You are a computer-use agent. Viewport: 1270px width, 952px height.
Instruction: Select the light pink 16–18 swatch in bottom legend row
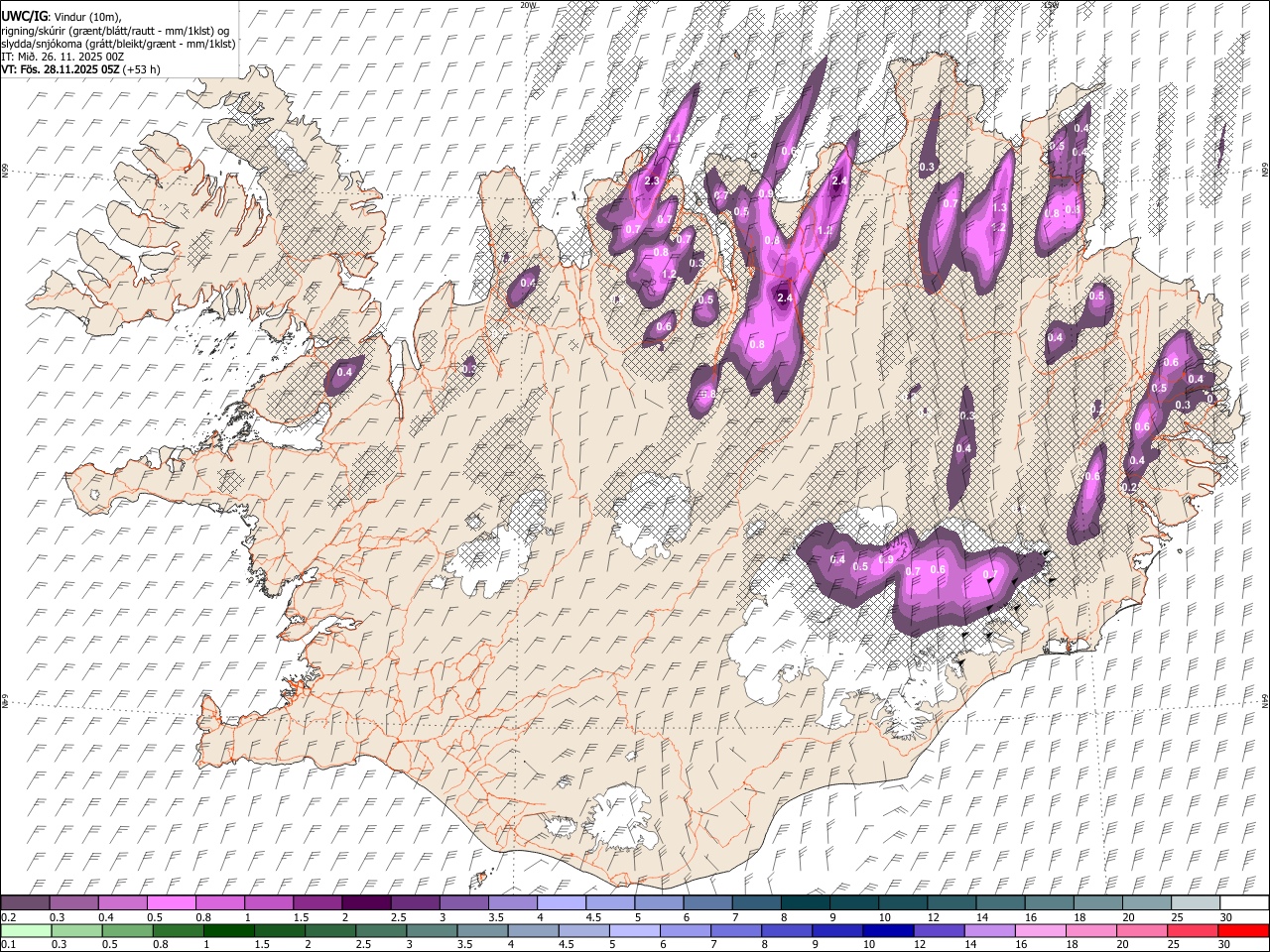coord(1042,930)
